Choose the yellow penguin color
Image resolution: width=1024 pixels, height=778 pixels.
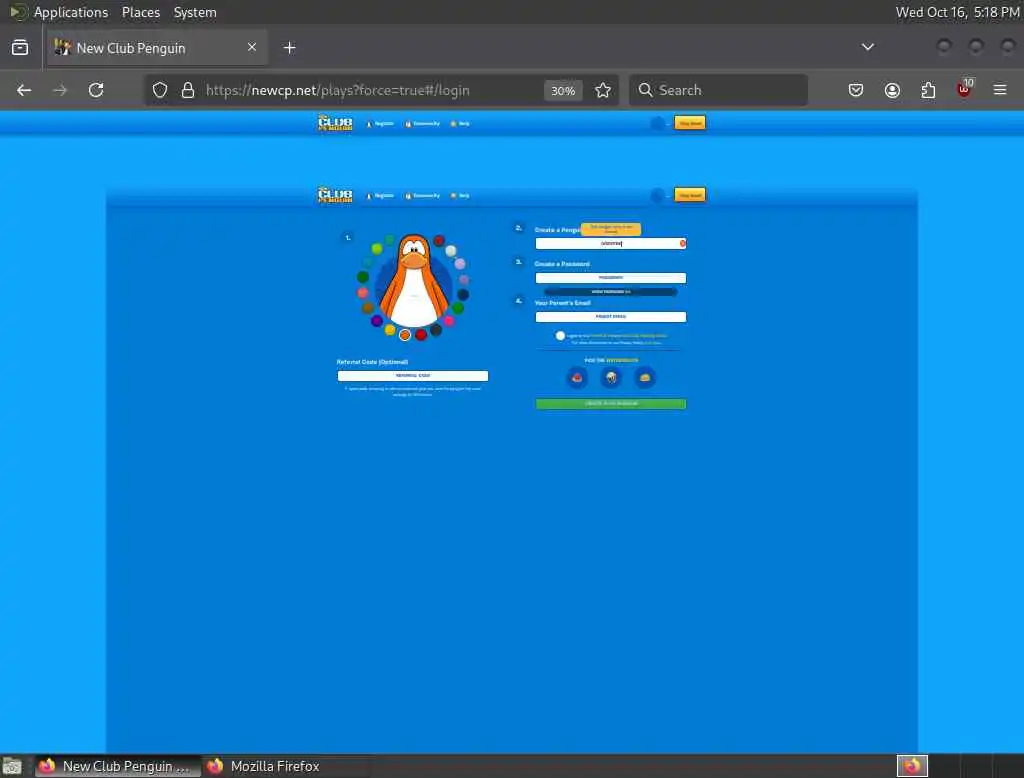(390, 330)
